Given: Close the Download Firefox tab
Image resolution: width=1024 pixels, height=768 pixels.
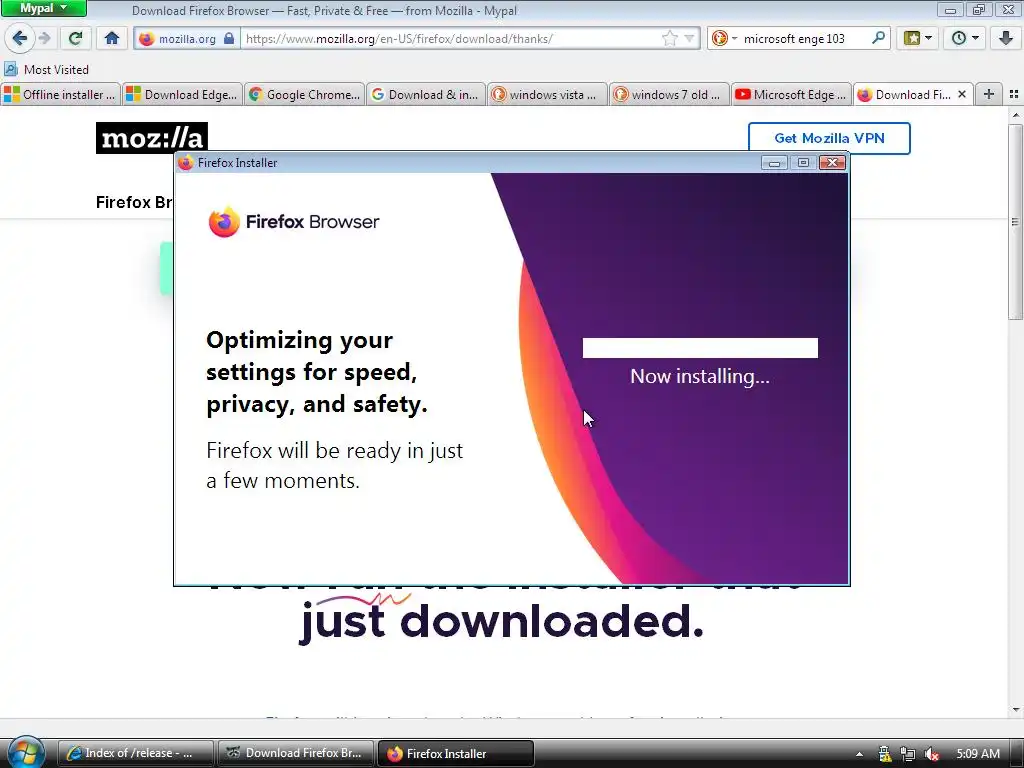Looking at the screenshot, I should (x=962, y=95).
